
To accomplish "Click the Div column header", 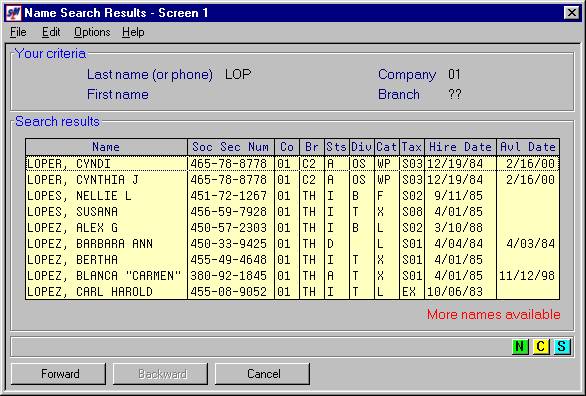I will point(362,147).
